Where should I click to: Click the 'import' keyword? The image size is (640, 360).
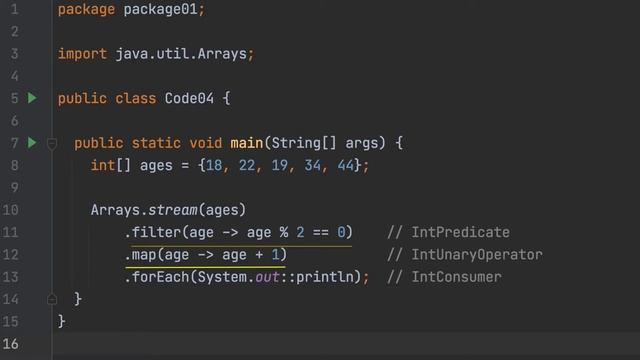coord(82,54)
